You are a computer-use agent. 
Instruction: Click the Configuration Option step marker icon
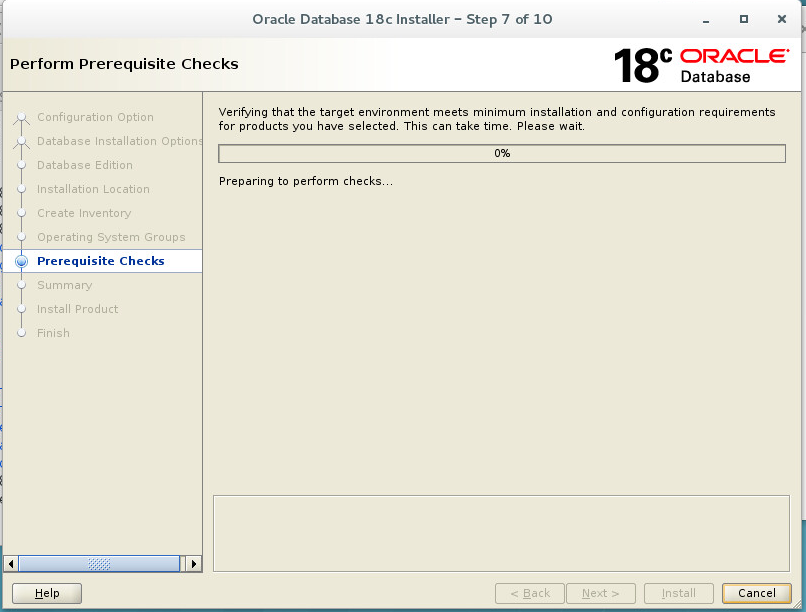22,118
